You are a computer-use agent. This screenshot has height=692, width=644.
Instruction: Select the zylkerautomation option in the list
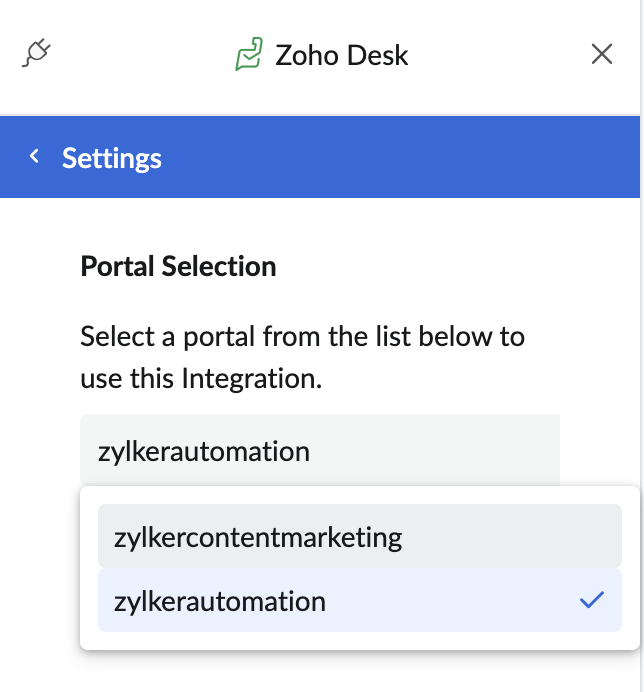(x=220, y=601)
